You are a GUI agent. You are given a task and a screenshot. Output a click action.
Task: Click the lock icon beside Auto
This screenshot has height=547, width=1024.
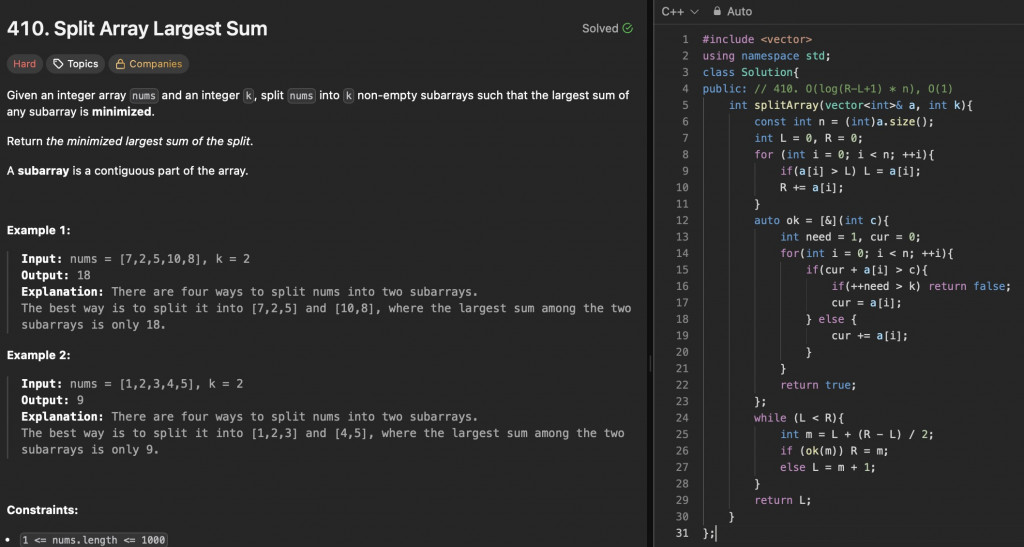pos(717,11)
